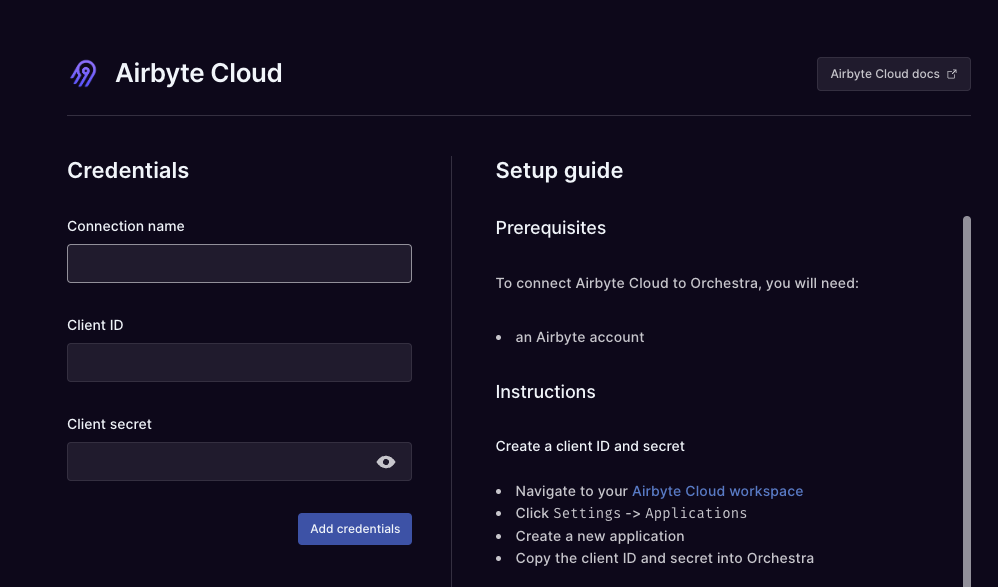Click the Credentials section heading
This screenshot has width=998, height=587.
[x=128, y=170]
